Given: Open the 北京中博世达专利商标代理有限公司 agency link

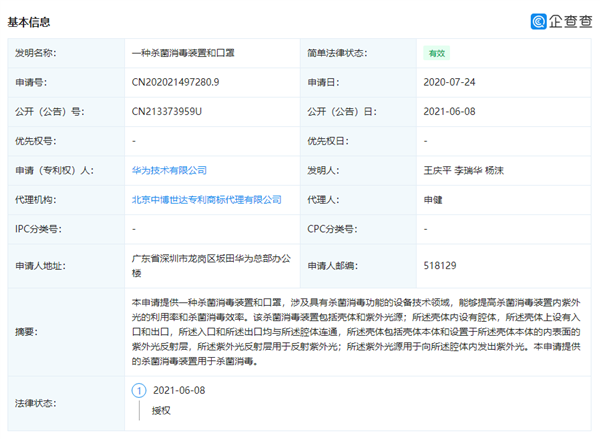Looking at the screenshot, I should pos(206,200).
